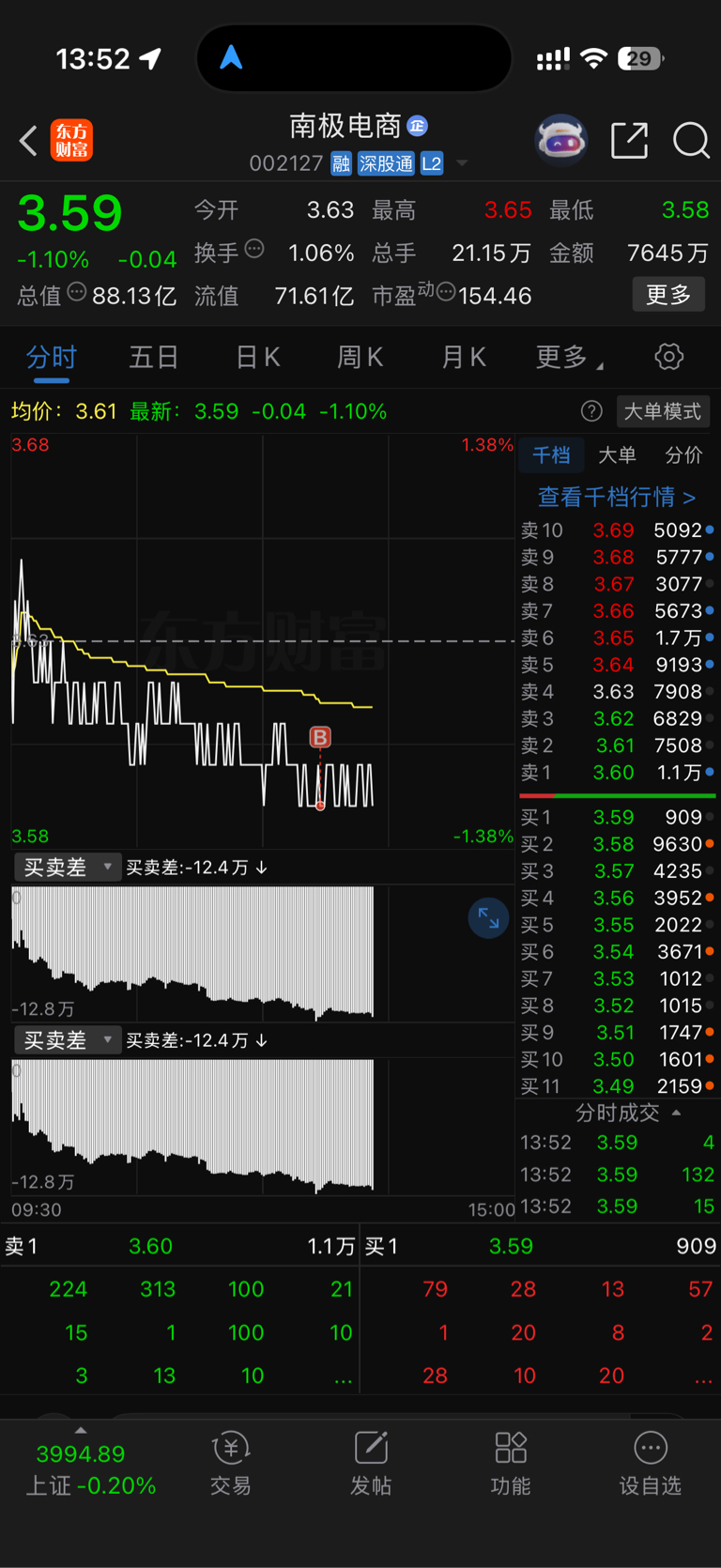721x1568 pixels.
Task: Tap 卖1 row at 3.60 in depth list
Action: [x=618, y=773]
